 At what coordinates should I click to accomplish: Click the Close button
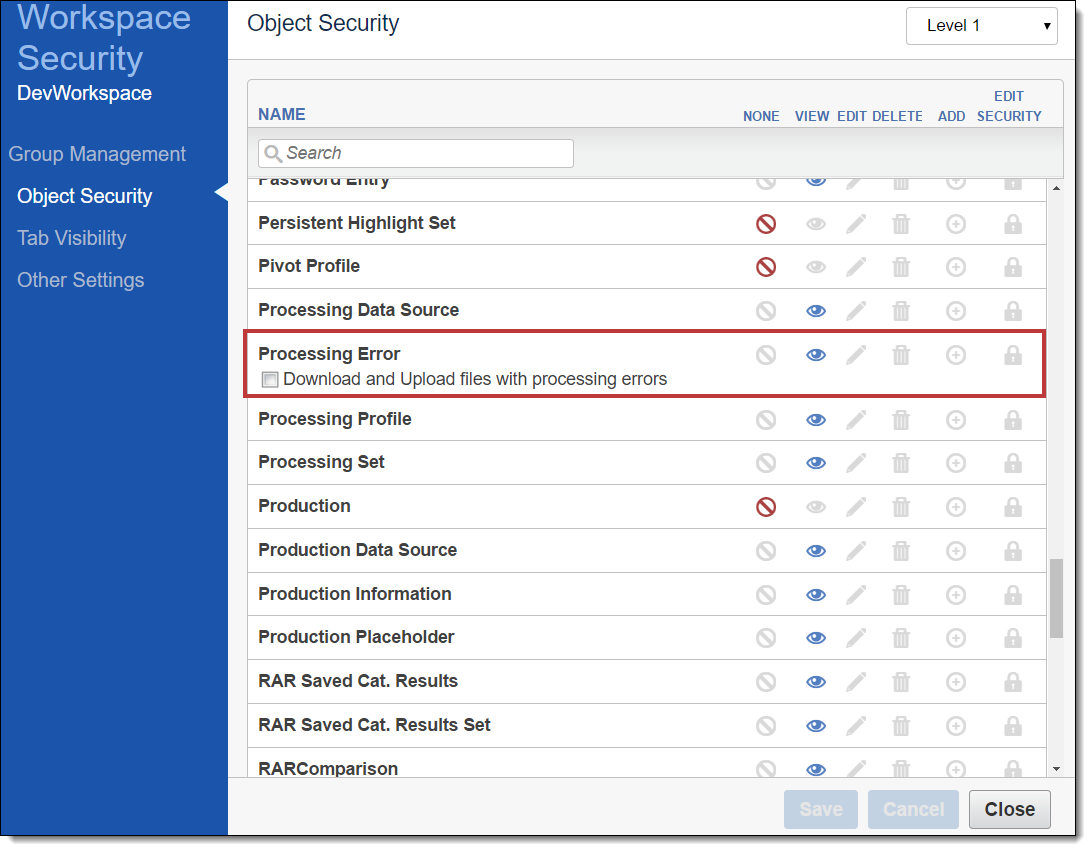click(x=1009, y=810)
